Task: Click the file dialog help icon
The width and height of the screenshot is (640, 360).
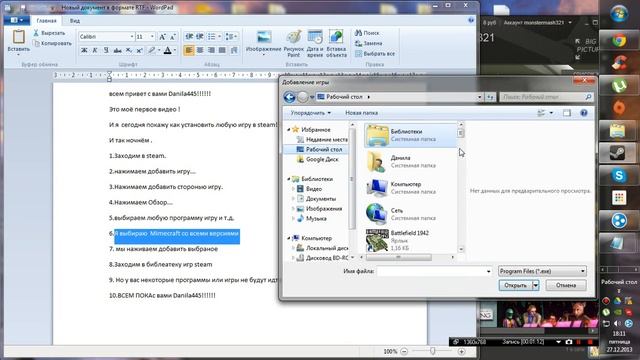Action: click(584, 113)
